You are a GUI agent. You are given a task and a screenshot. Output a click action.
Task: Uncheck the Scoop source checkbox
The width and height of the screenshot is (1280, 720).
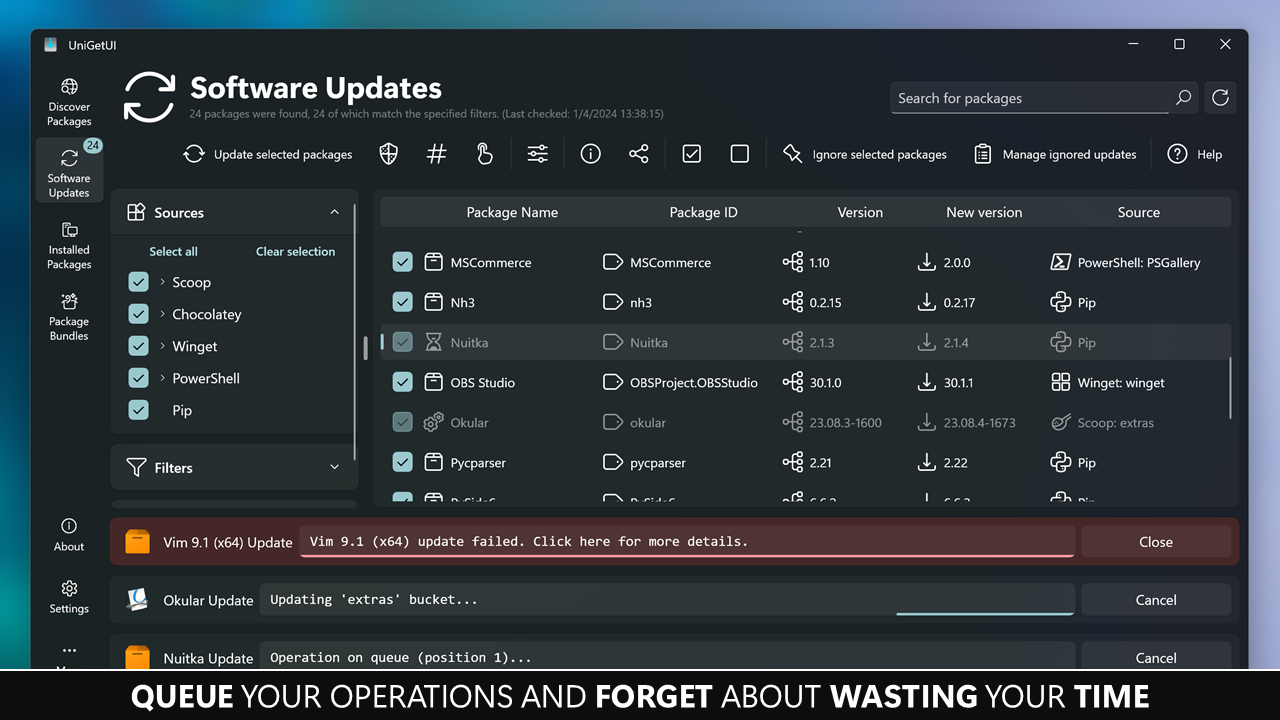138,281
